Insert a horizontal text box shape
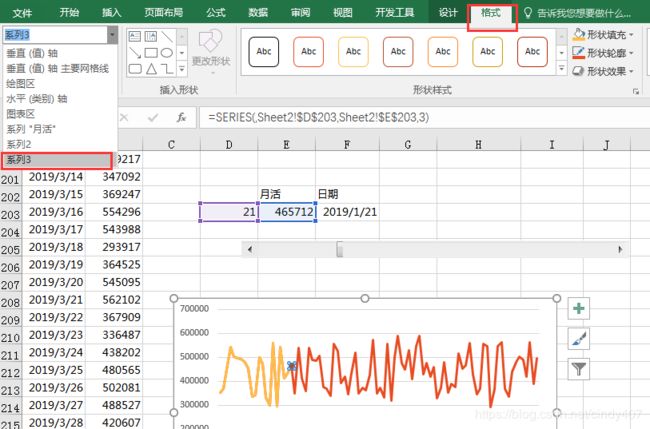 135,36
